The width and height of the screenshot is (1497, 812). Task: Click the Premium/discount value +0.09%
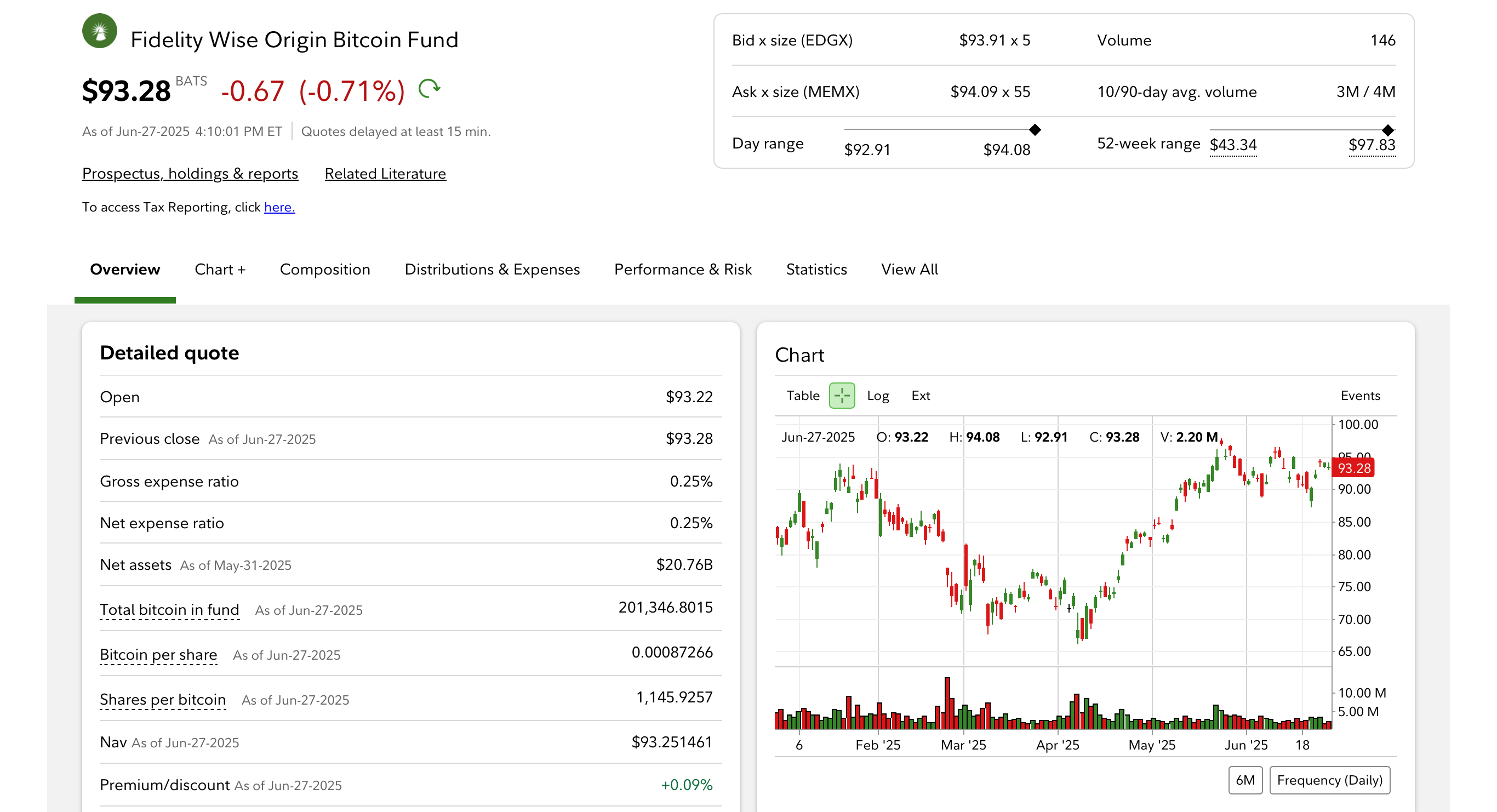[687, 785]
